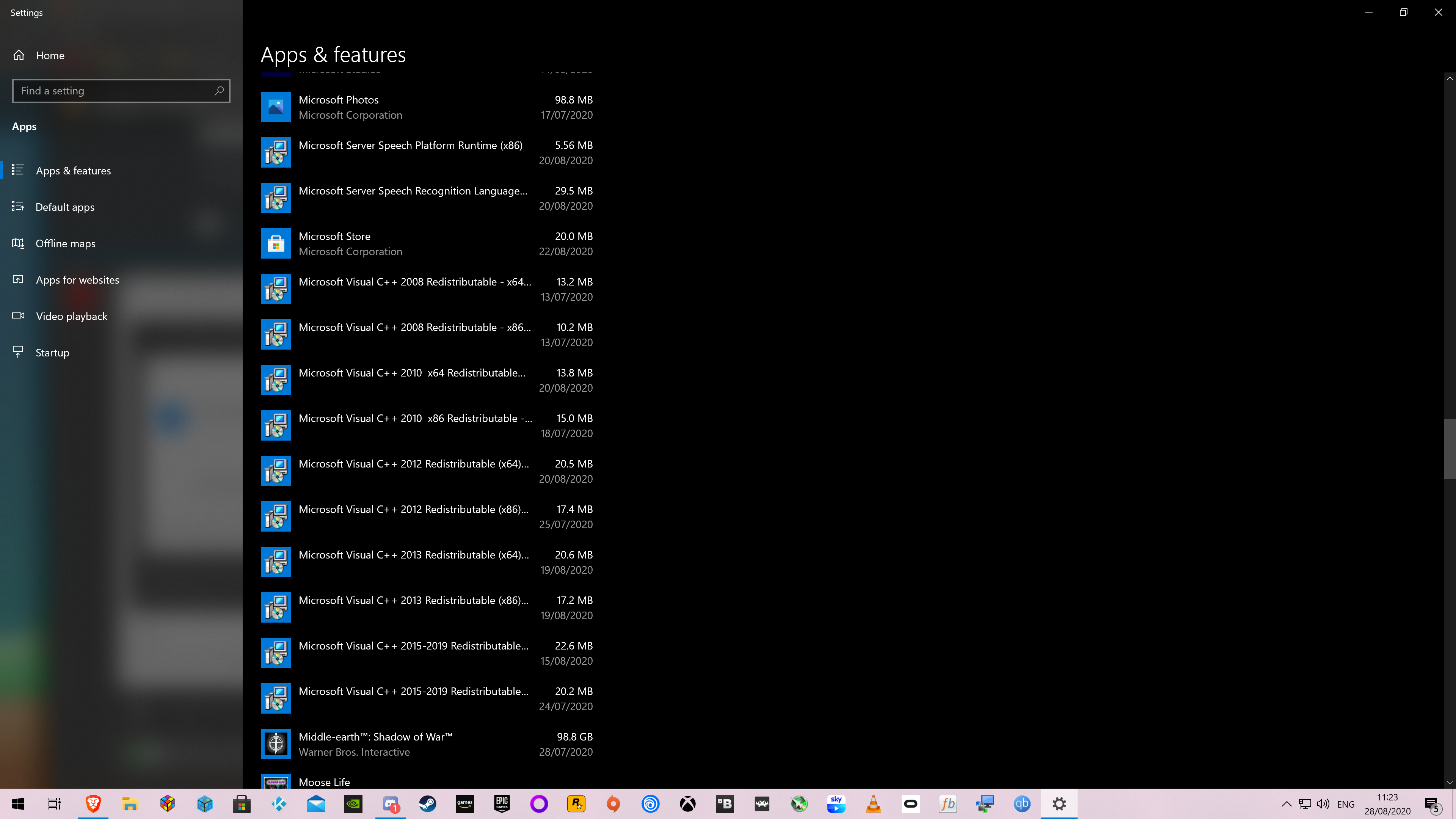The image size is (1456, 819).
Task: Open foobar2000 fb icon from taskbar
Action: 948,804
